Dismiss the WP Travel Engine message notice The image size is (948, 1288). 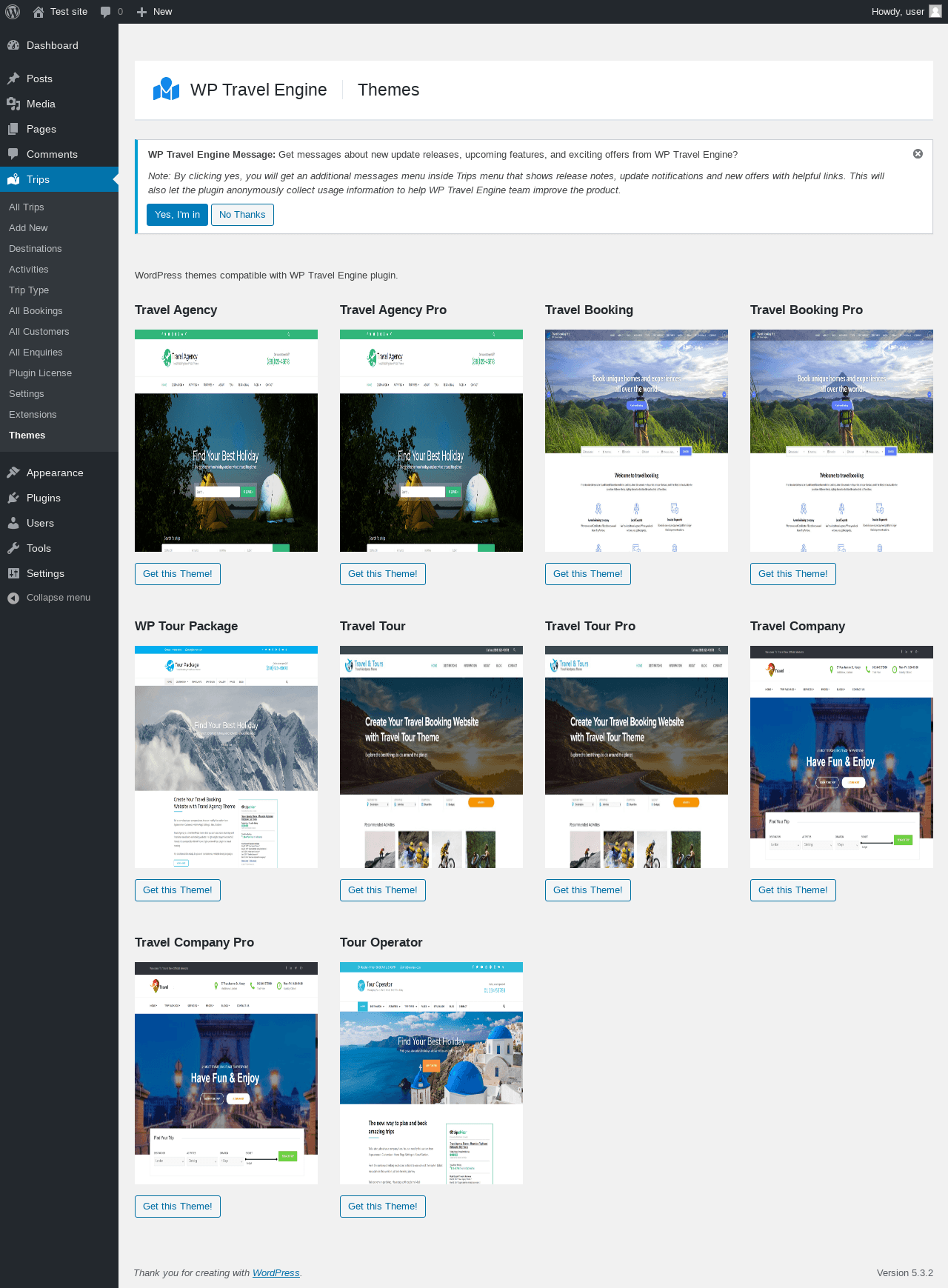[918, 154]
